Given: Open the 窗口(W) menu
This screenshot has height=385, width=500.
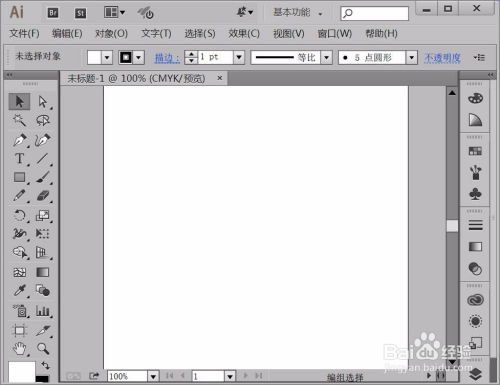Looking at the screenshot, I should pos(334,33).
